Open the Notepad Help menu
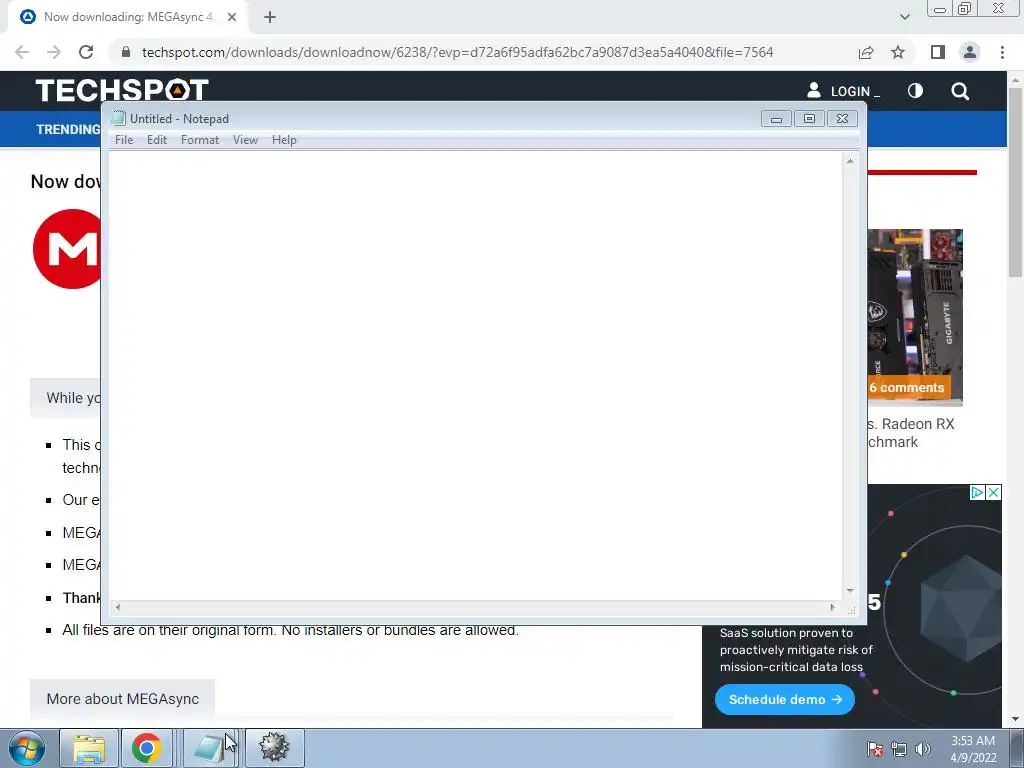 point(284,140)
